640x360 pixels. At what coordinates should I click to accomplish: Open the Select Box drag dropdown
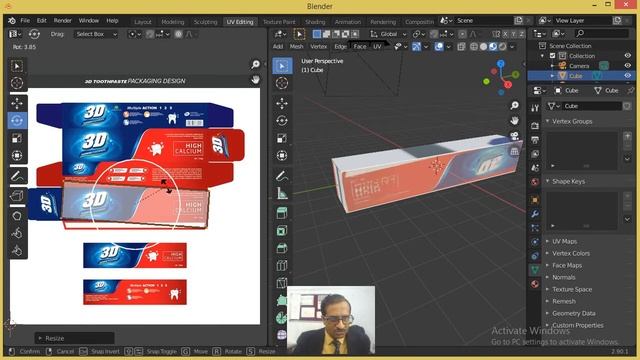click(x=96, y=34)
